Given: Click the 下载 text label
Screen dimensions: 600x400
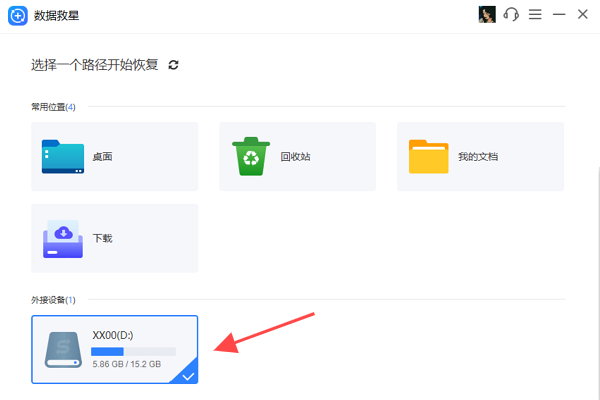Looking at the screenshot, I should (102, 239).
